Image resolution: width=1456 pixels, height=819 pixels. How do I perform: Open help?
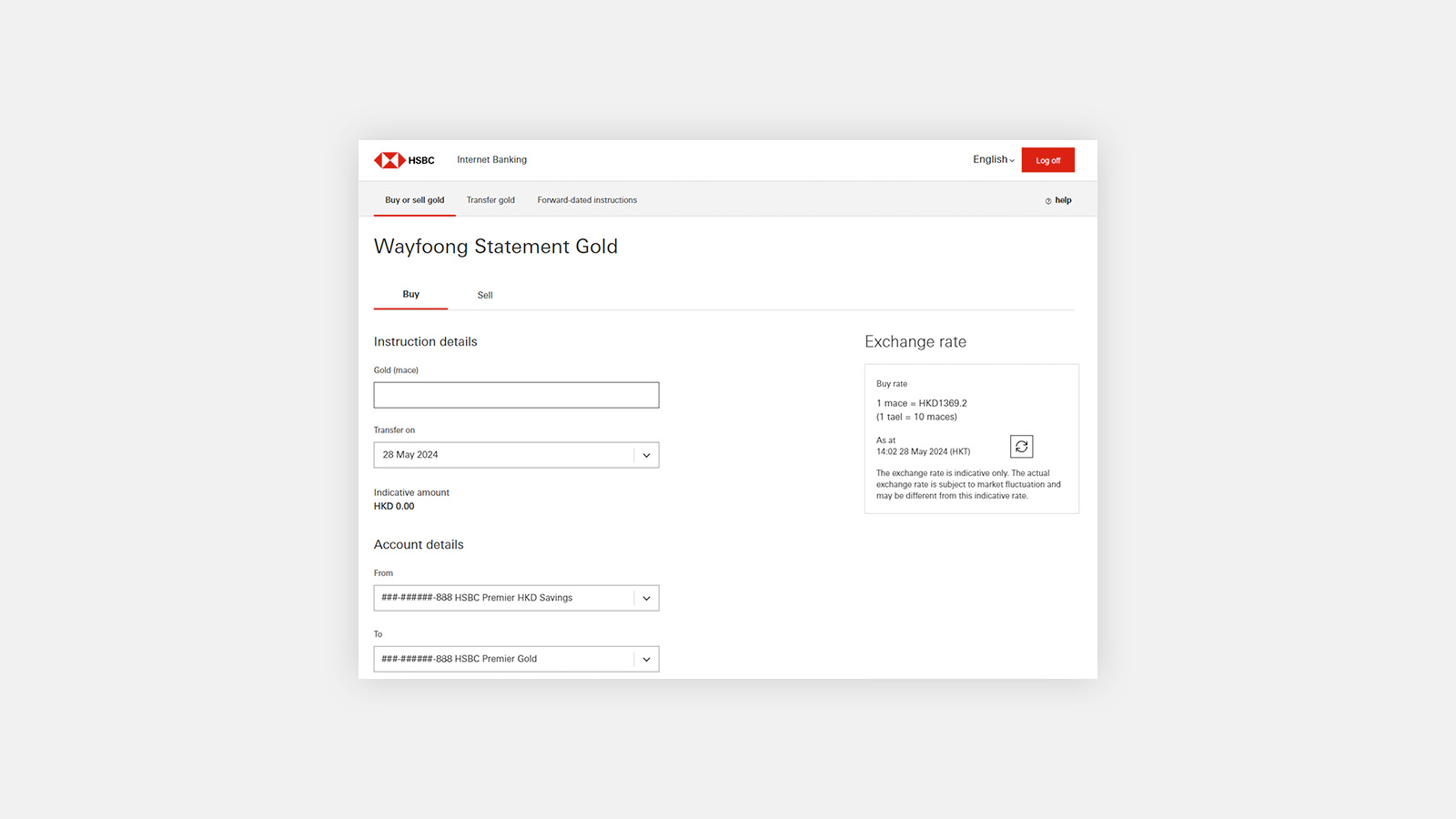(x=1058, y=200)
